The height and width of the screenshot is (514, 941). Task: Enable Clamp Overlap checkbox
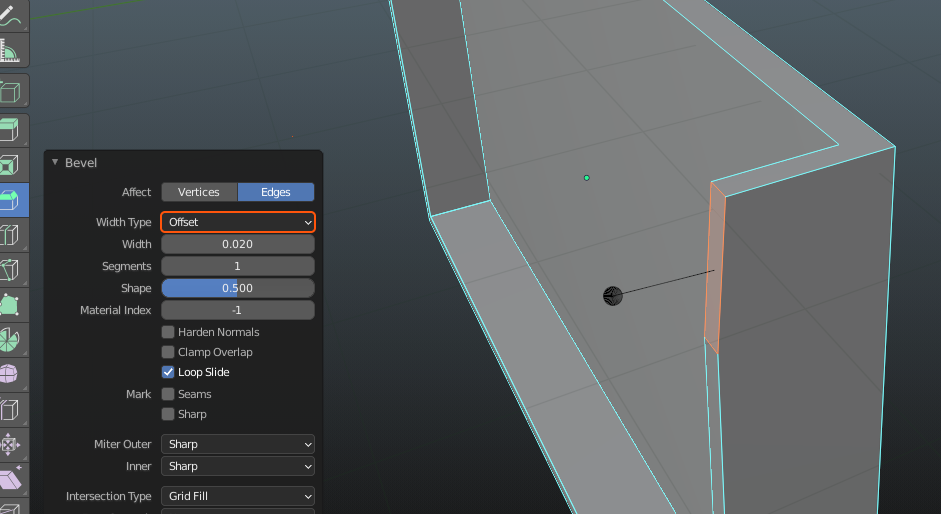[168, 352]
